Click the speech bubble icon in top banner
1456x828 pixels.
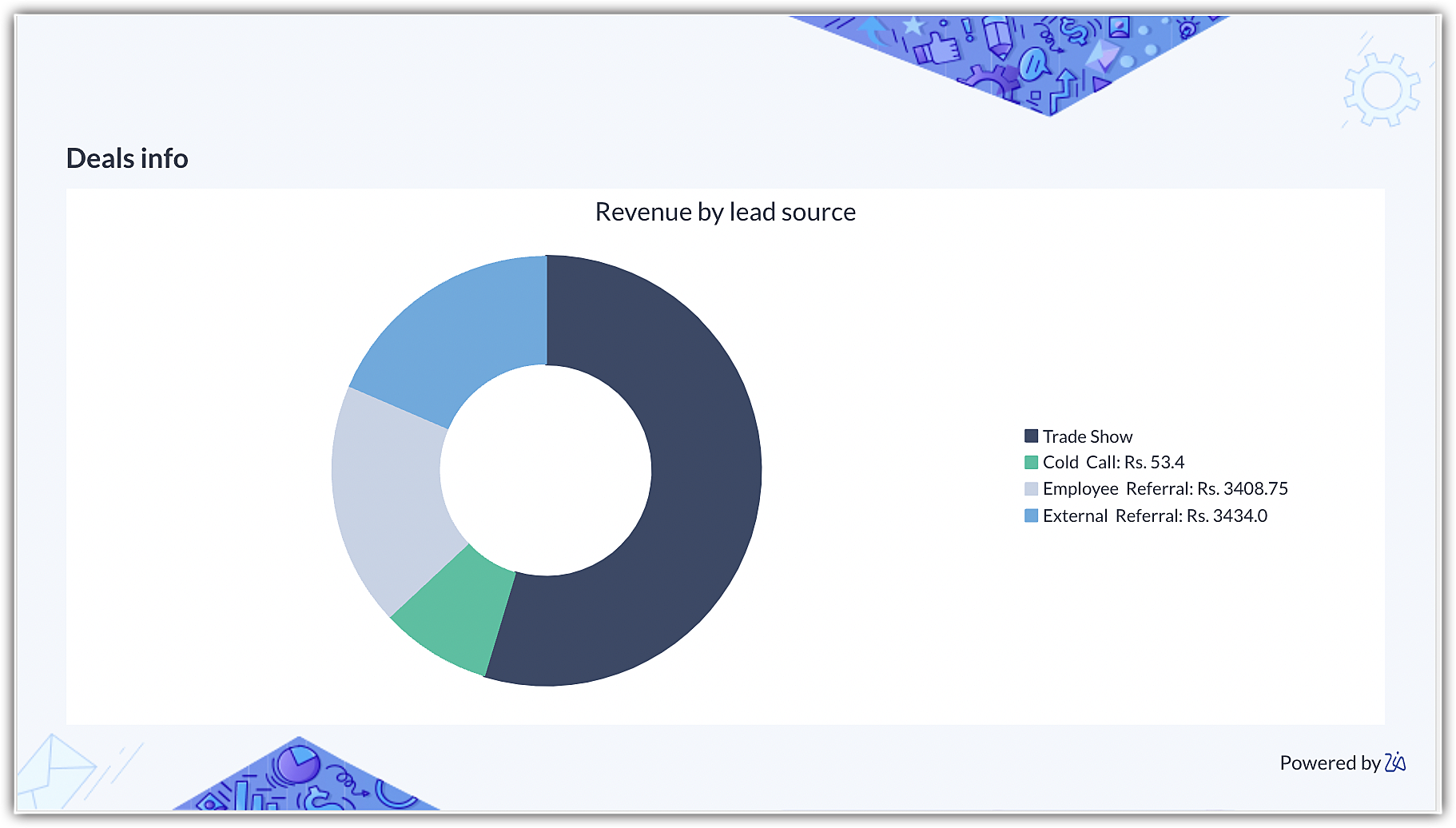(1034, 62)
